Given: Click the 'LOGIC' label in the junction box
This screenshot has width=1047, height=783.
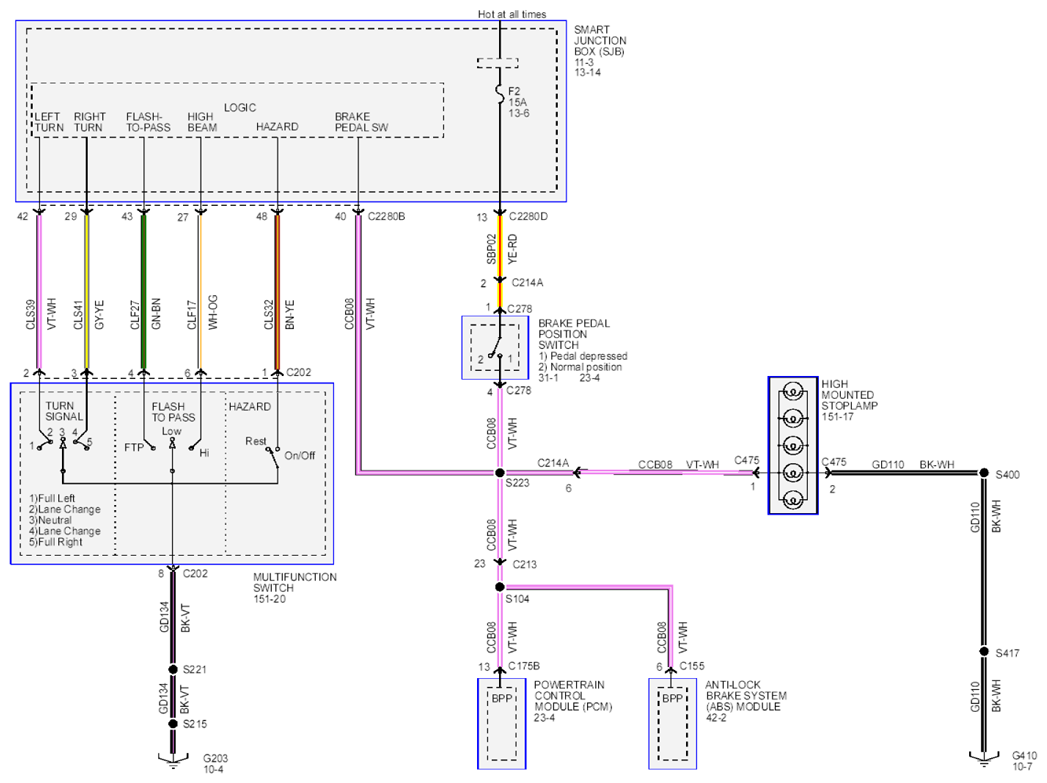Looking at the screenshot, I should click(240, 107).
